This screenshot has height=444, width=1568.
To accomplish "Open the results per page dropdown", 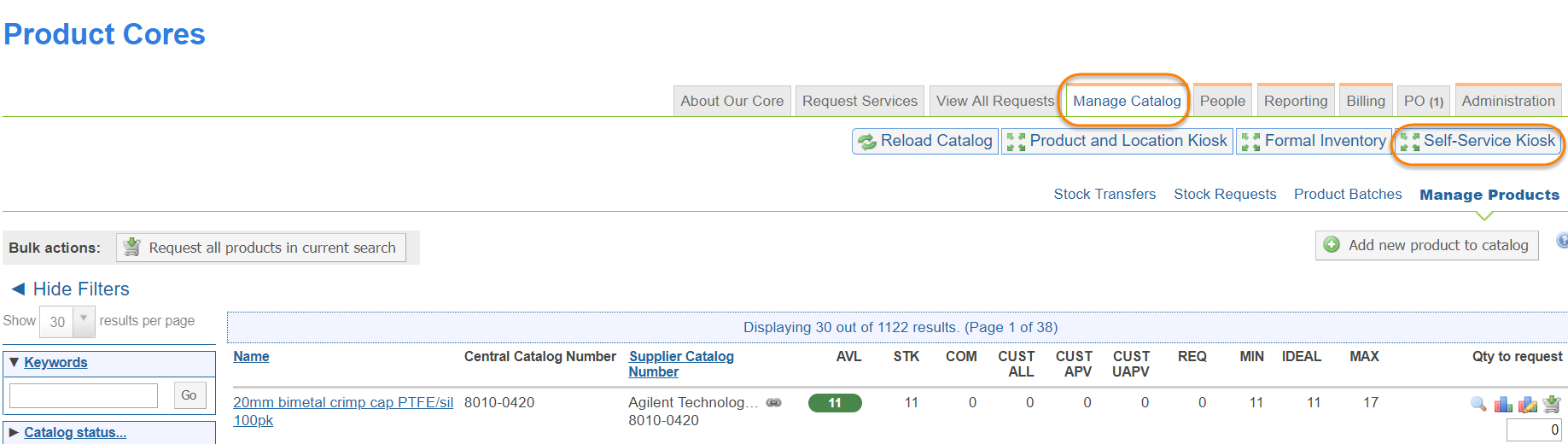I will (84, 321).
